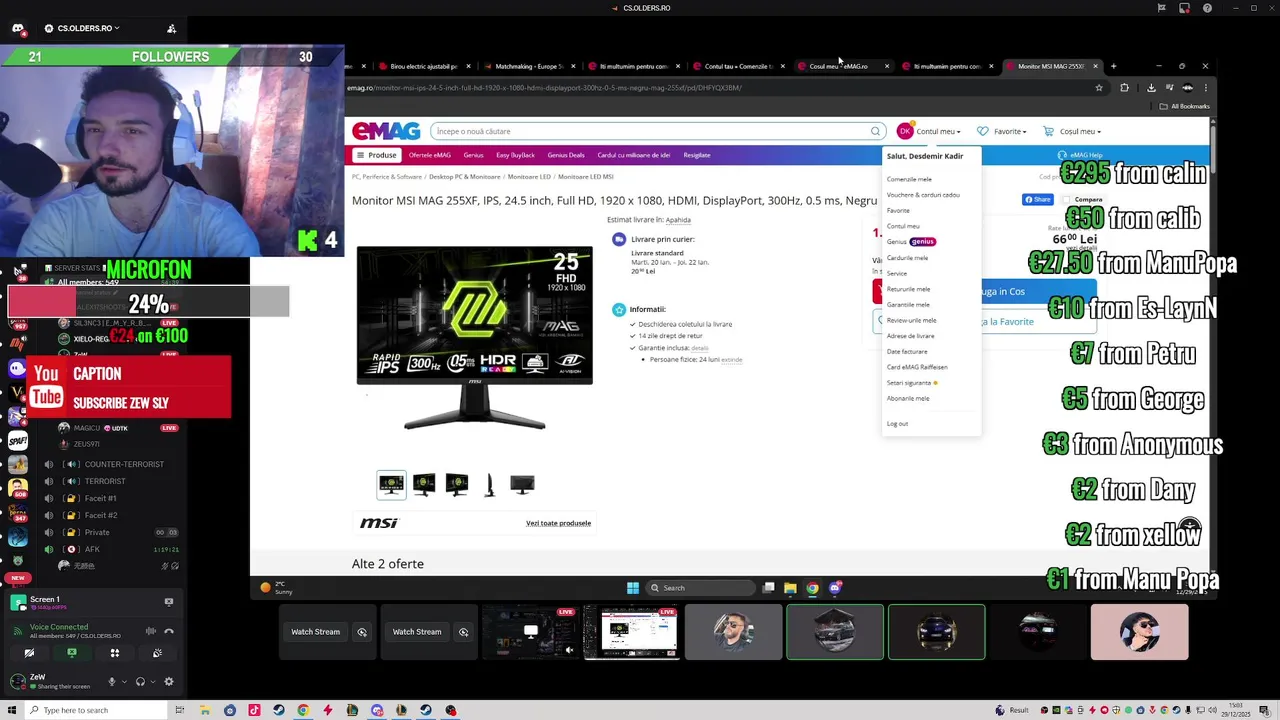Click Monitoare LED MSI breadcrumb
1280x720 pixels.
point(585,177)
